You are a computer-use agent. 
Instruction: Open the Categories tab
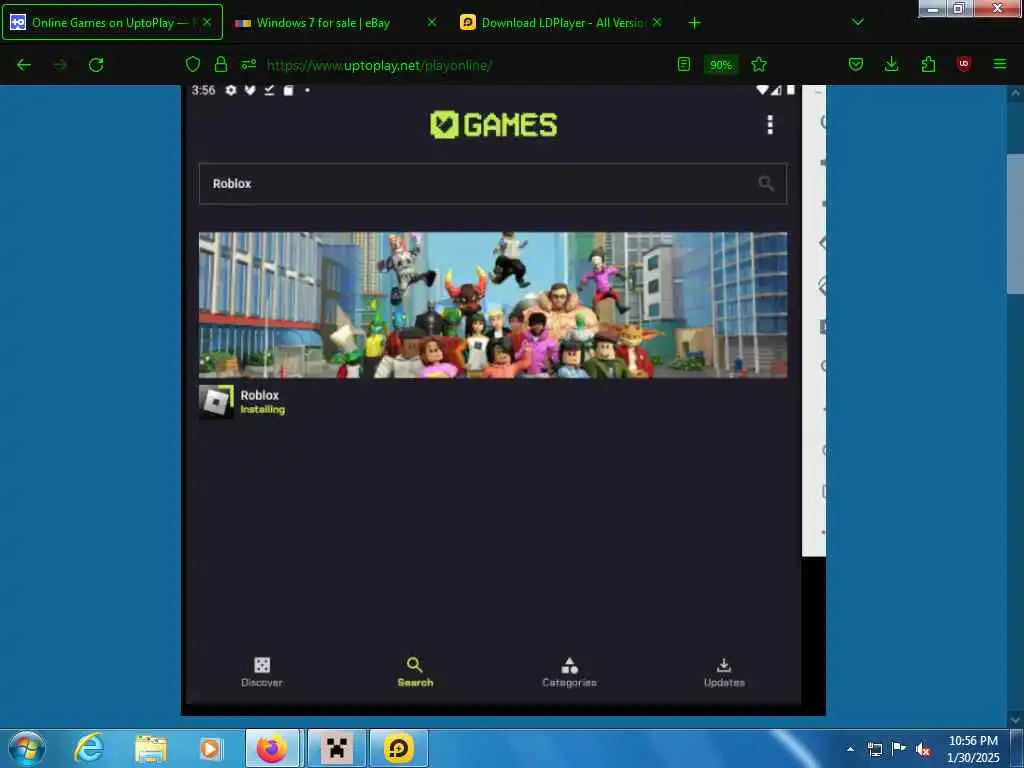pyautogui.click(x=569, y=673)
